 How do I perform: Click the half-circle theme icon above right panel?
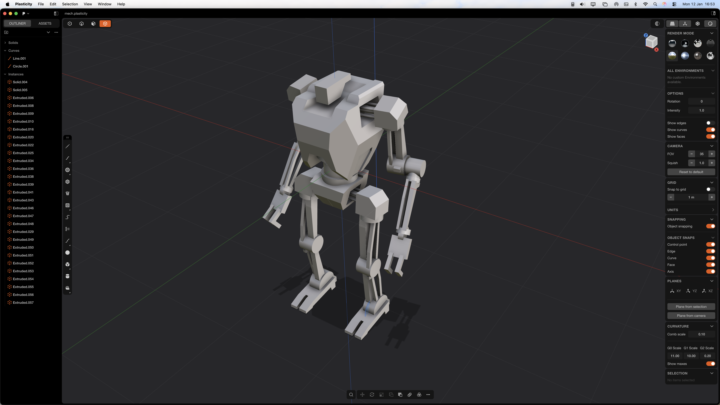[x=657, y=23]
